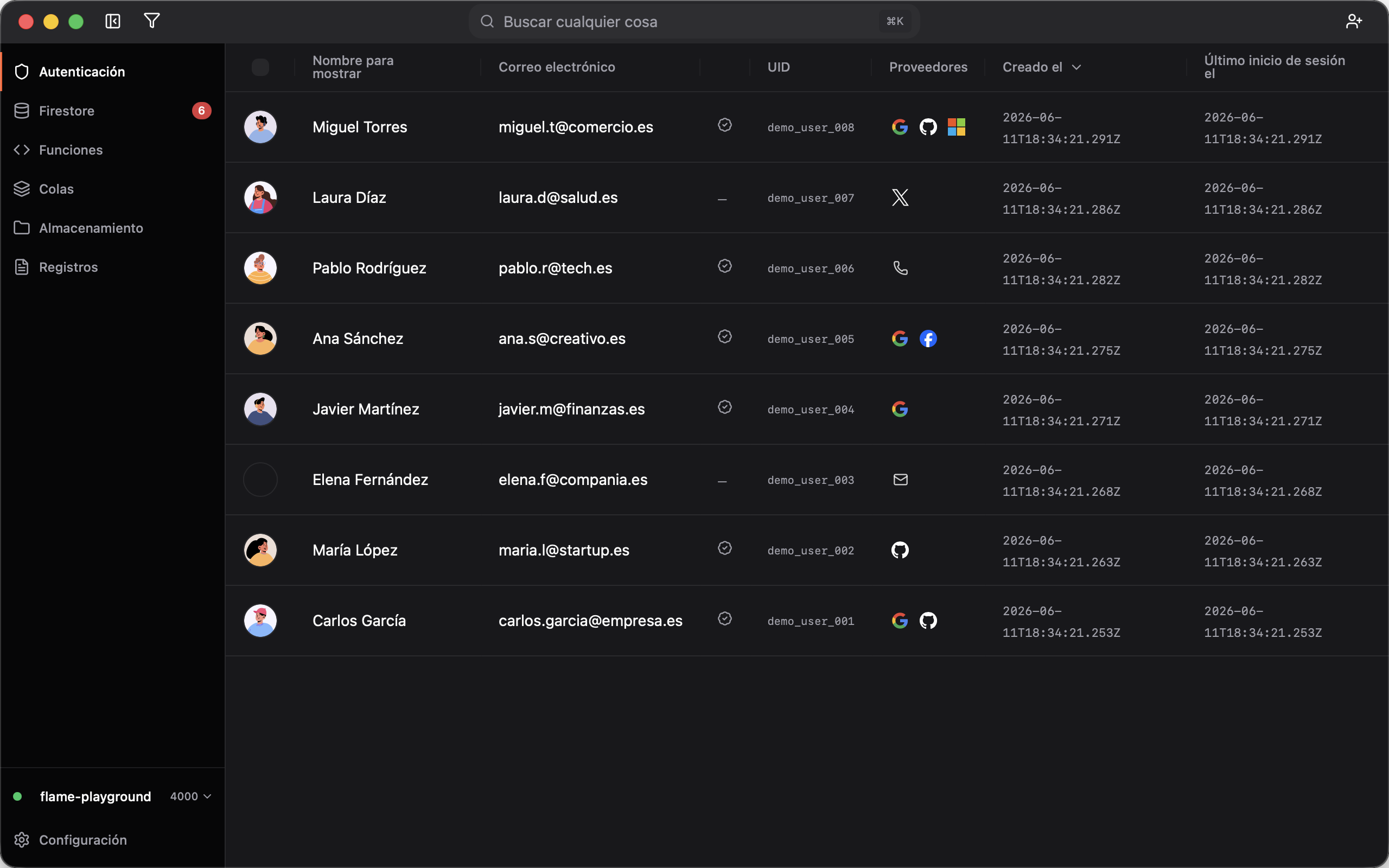The width and height of the screenshot is (1389, 868).
Task: Focus the Buscar cualquier cosa search field
Action: (694, 21)
